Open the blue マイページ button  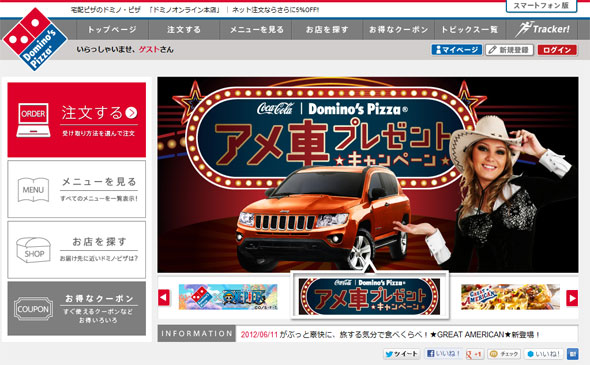pyautogui.click(x=457, y=50)
